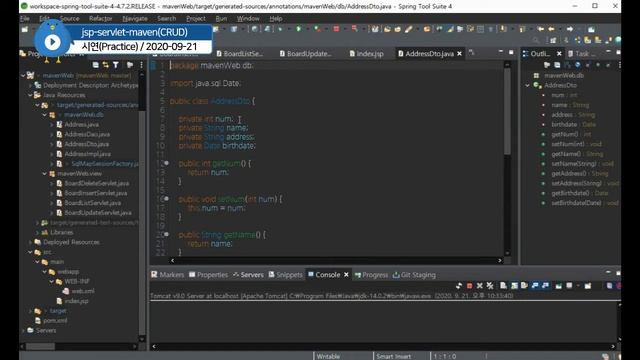This screenshot has width=640, height=360.
Task: Open the Markers tab
Action: coord(168,275)
